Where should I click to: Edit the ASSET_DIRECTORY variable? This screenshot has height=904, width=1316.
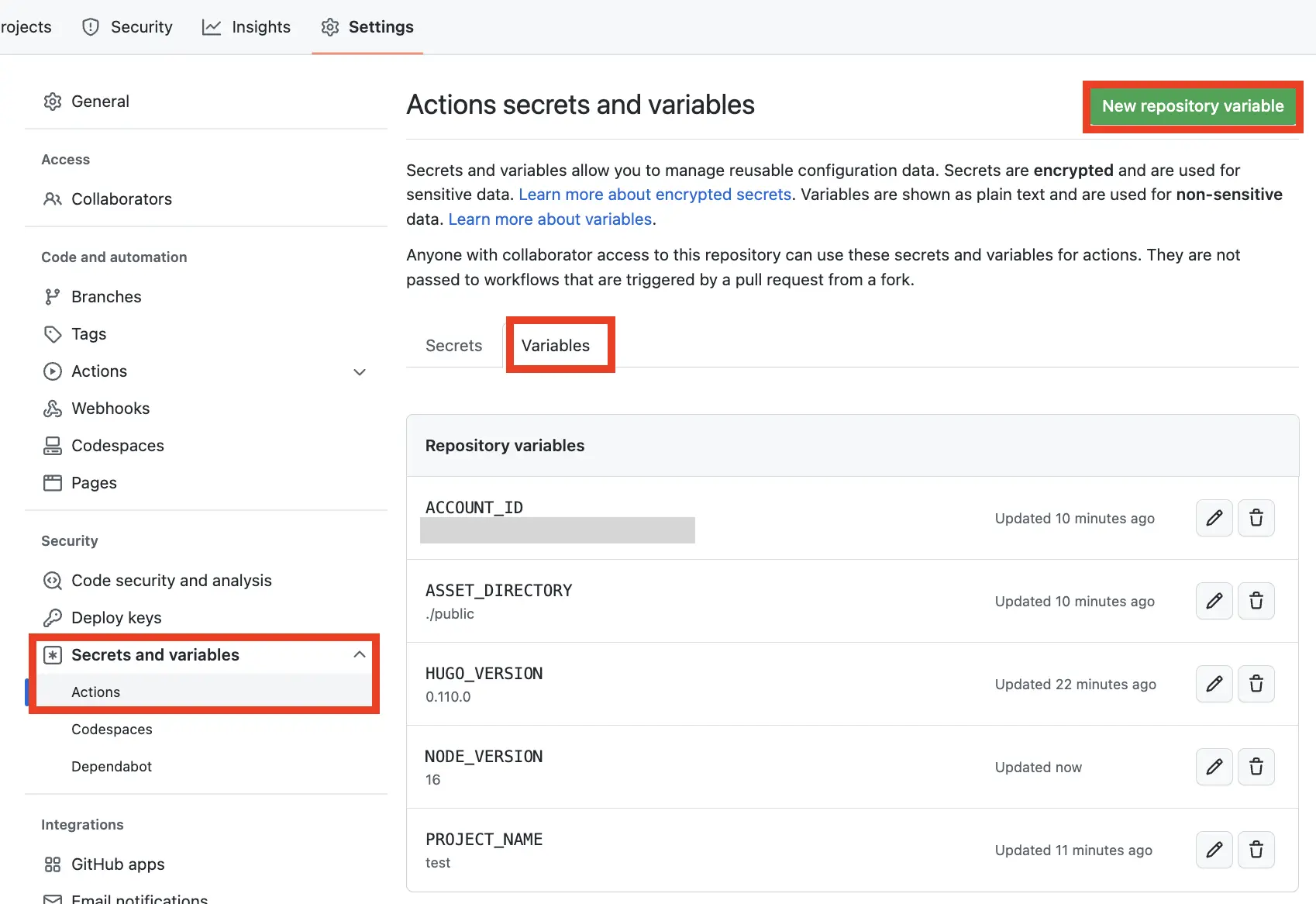(x=1214, y=601)
